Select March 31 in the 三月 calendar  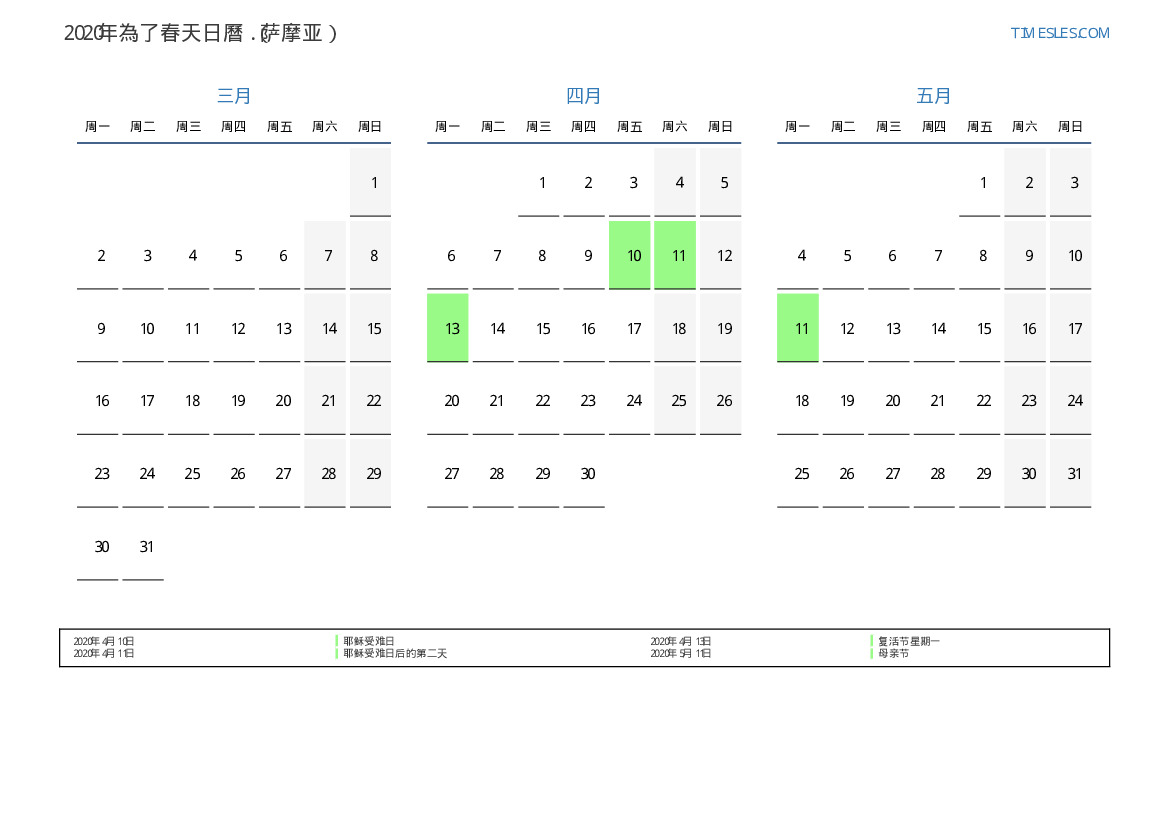[143, 547]
